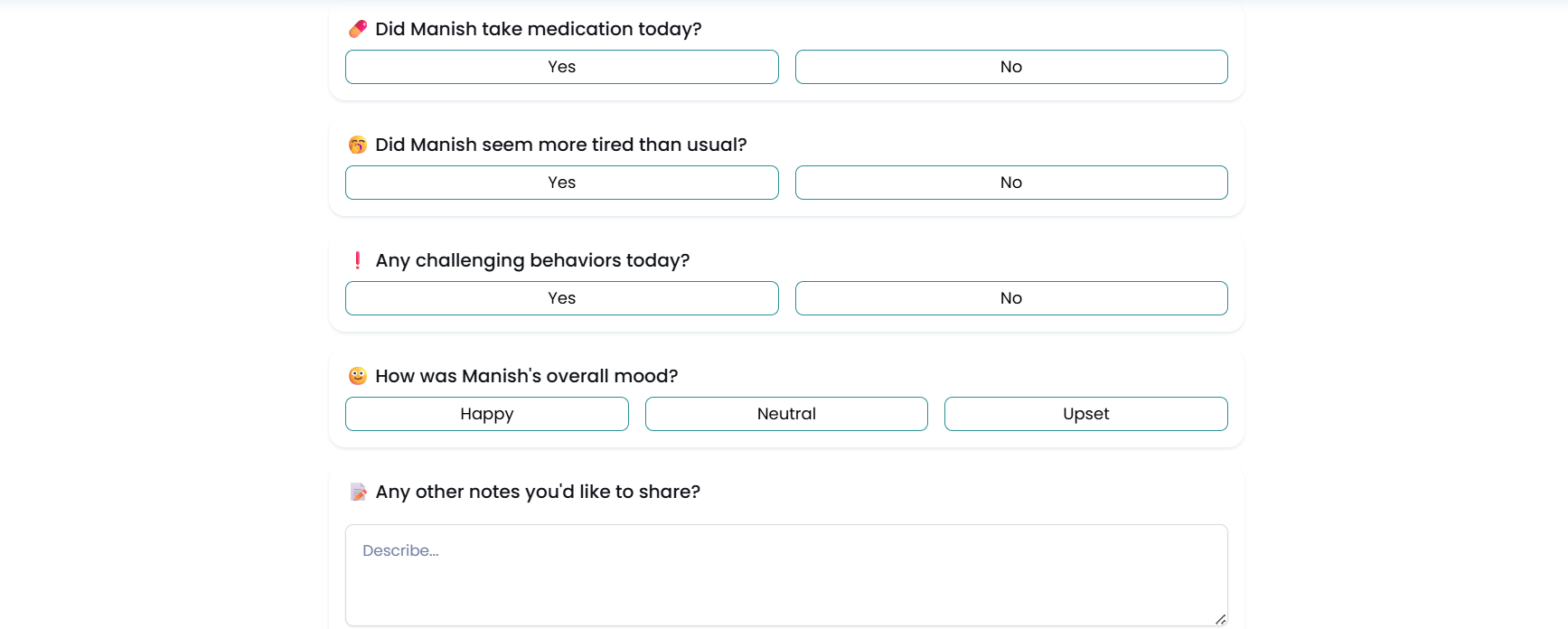Viewport: 1568px width, 629px height.
Task: Click the red exclamation mark icon
Action: (358, 260)
